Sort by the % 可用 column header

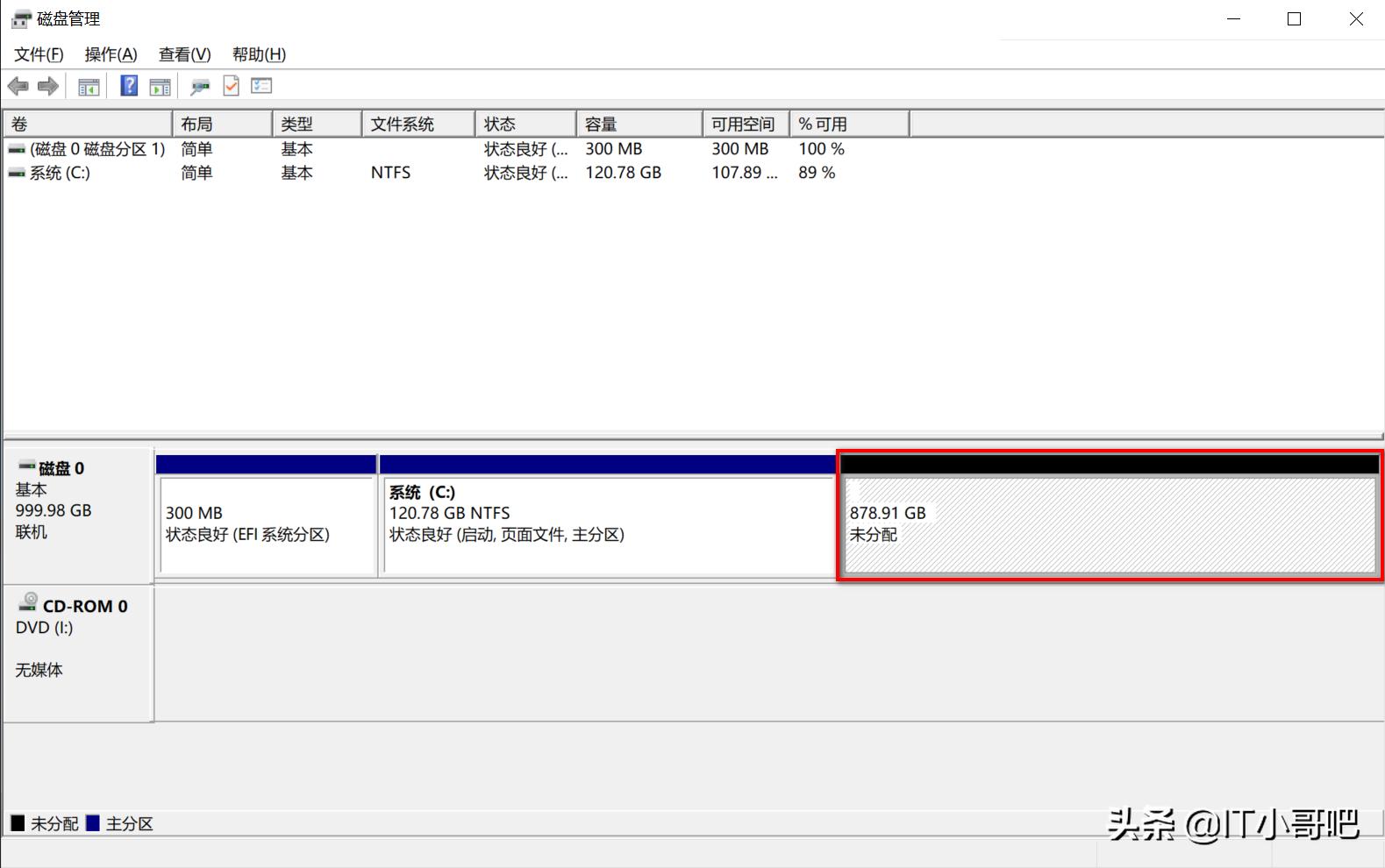tap(849, 124)
